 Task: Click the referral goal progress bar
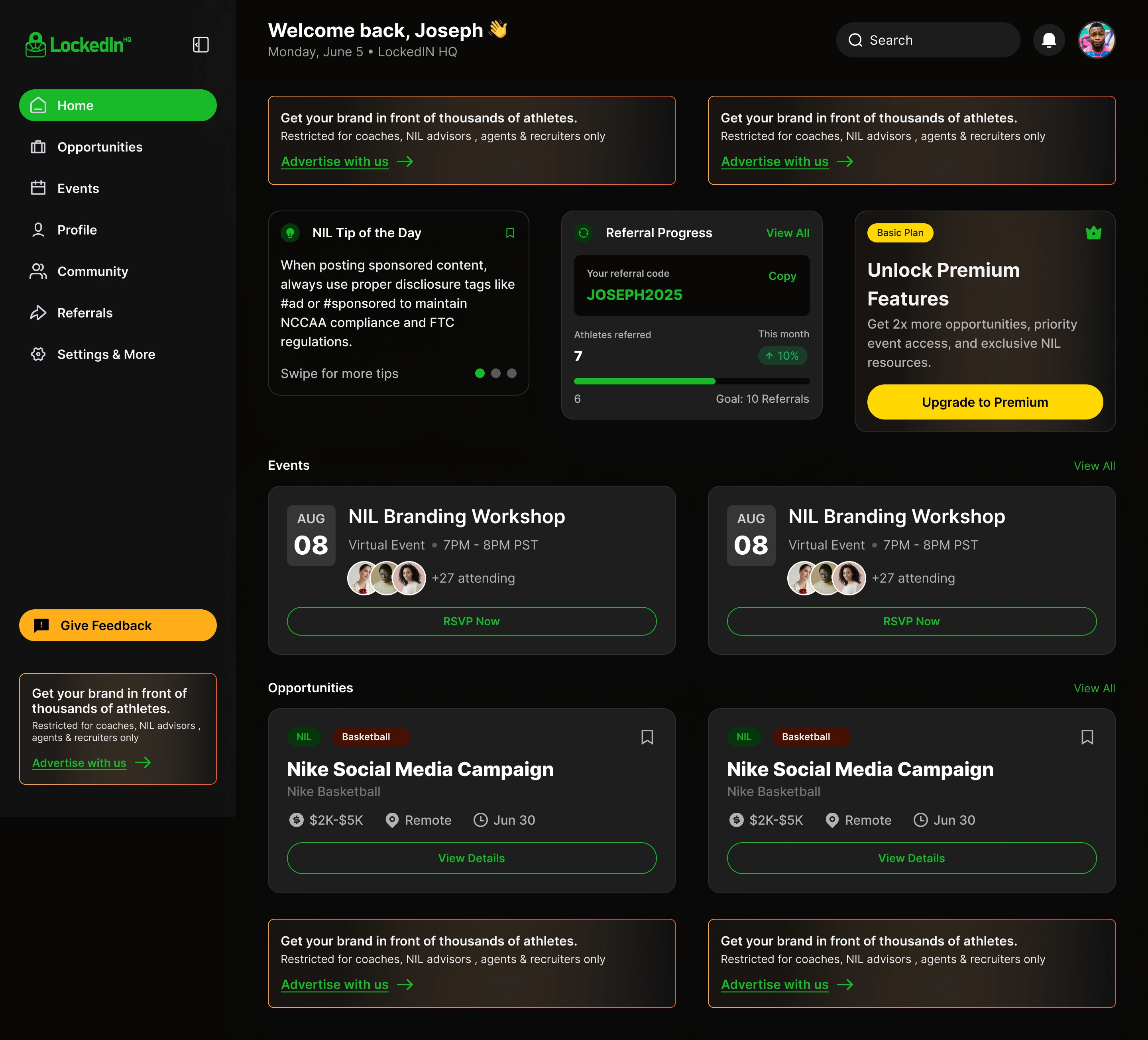pos(691,381)
